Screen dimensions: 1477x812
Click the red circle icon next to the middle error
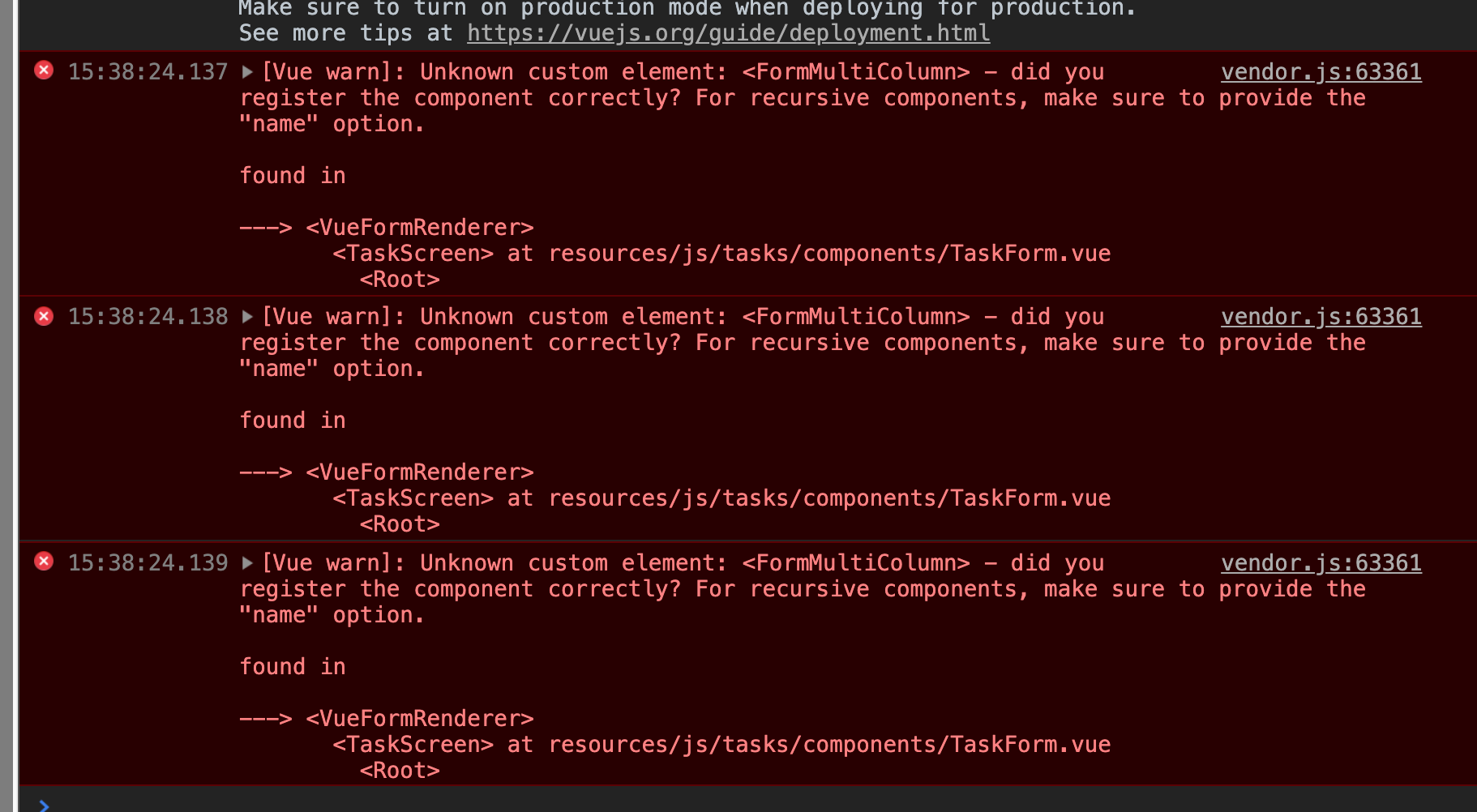click(x=43, y=316)
